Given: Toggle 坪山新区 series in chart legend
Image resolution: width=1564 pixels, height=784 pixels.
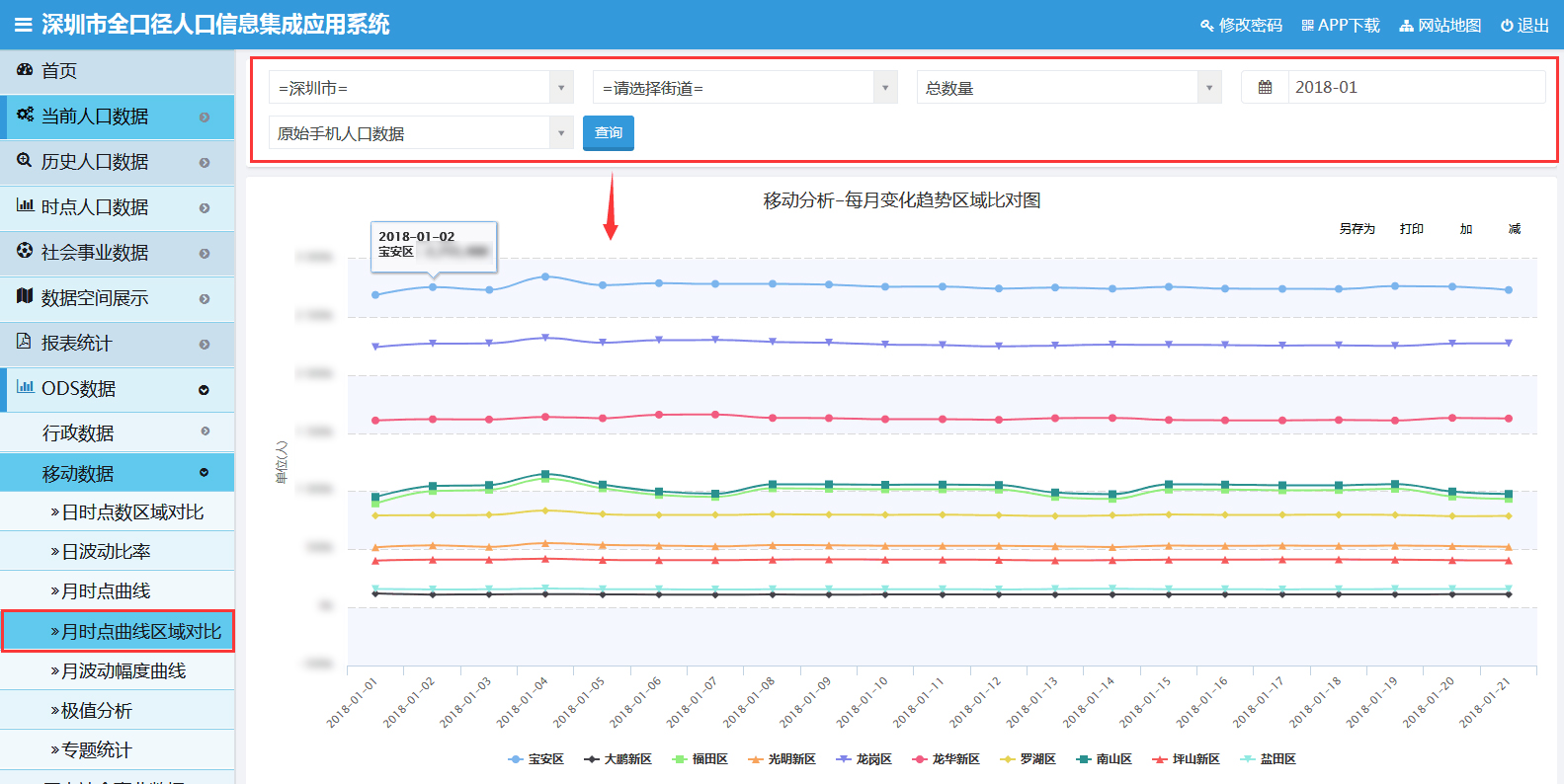Looking at the screenshot, I should (1186, 759).
